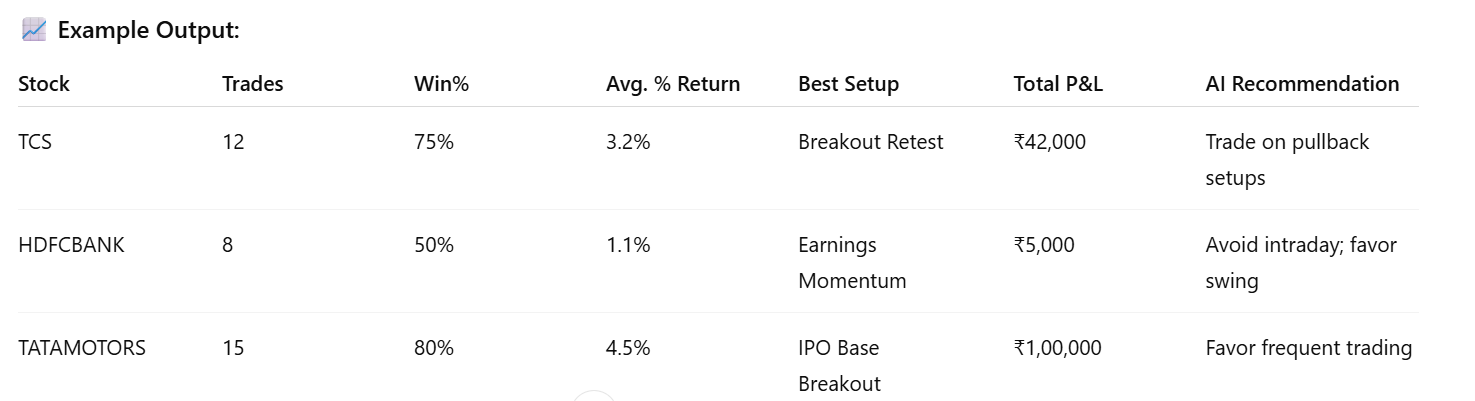Viewport: 1475px width, 401px height.
Task: Click the Trade on pullback setups recommendation
Action: (1288, 160)
